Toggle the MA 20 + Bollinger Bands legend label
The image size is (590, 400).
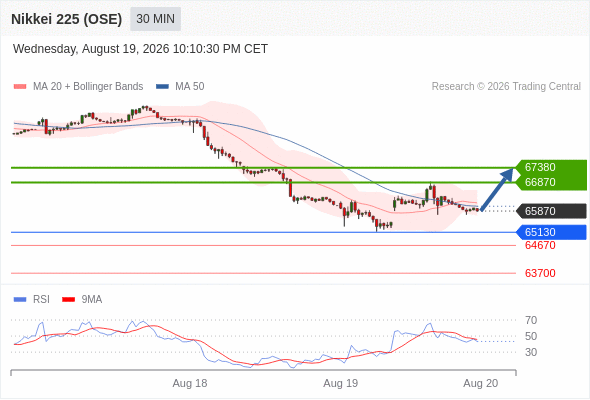pos(88,87)
